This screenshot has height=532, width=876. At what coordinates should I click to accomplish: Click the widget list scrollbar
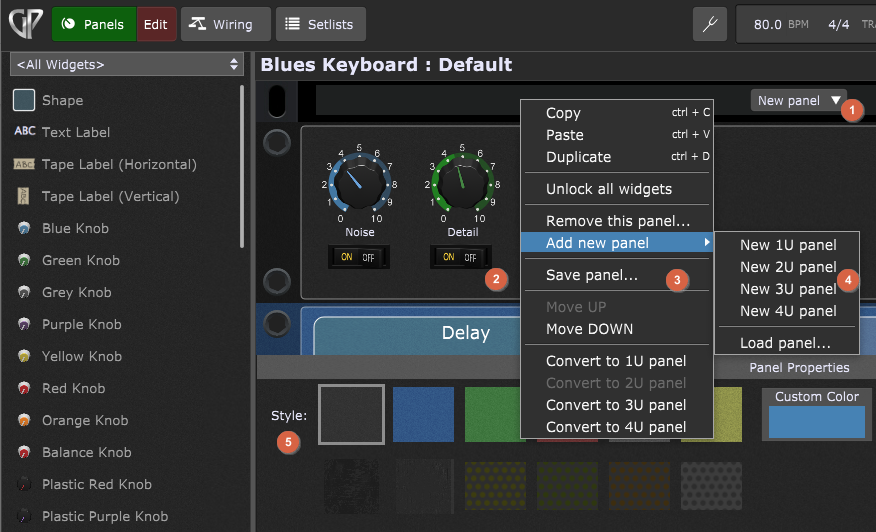pos(241,166)
